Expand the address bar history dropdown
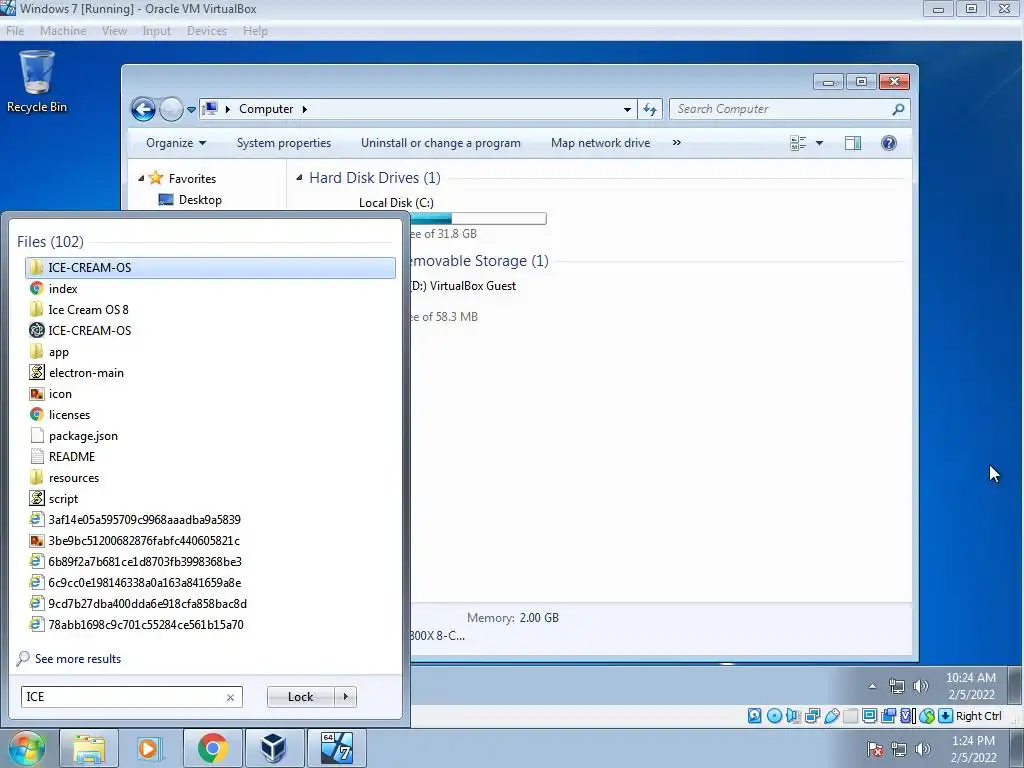Viewport: 1024px width, 768px height. pos(627,110)
